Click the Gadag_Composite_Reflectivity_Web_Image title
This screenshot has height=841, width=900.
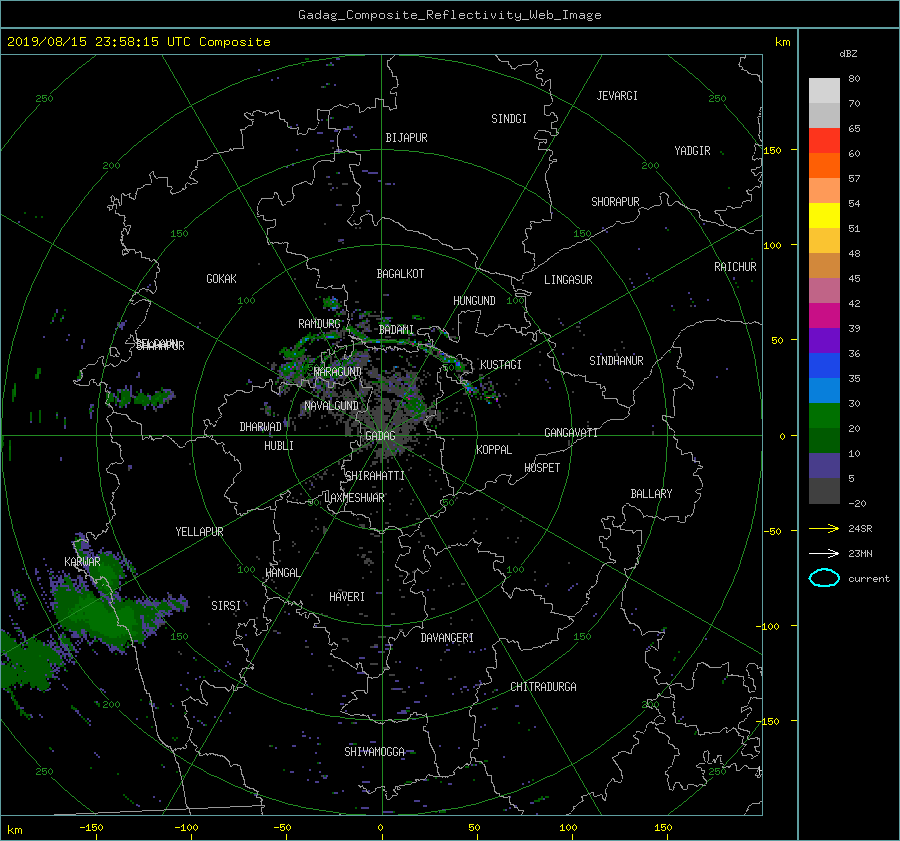tap(449, 15)
